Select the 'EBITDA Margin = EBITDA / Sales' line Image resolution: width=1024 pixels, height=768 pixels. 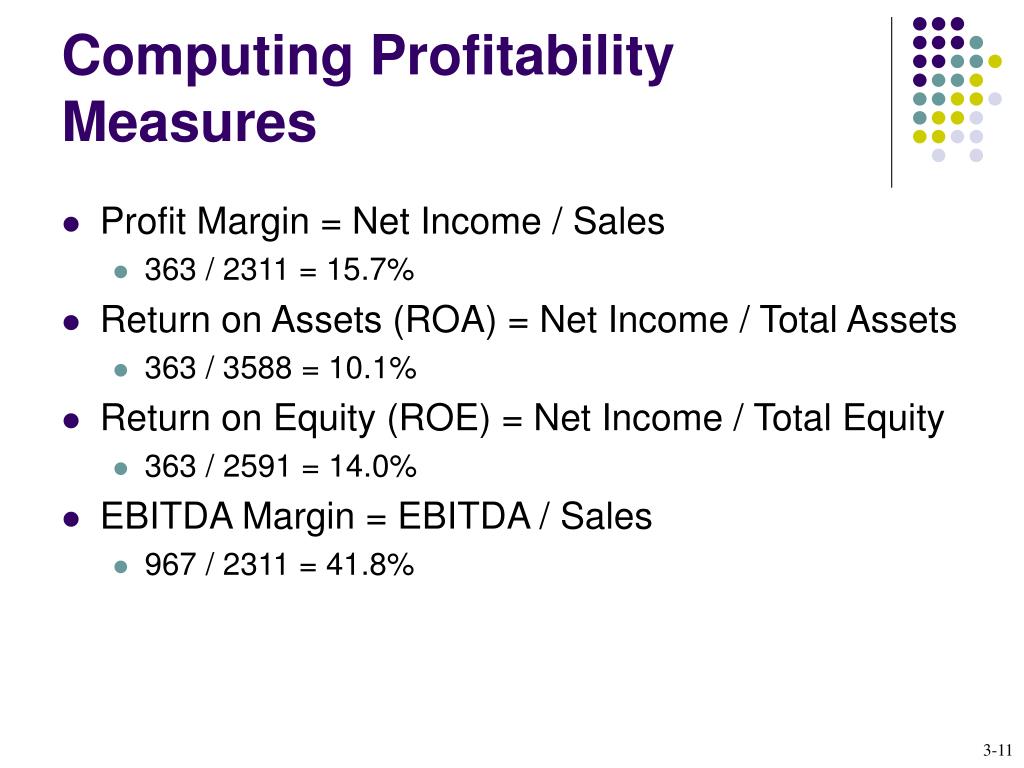(x=376, y=517)
